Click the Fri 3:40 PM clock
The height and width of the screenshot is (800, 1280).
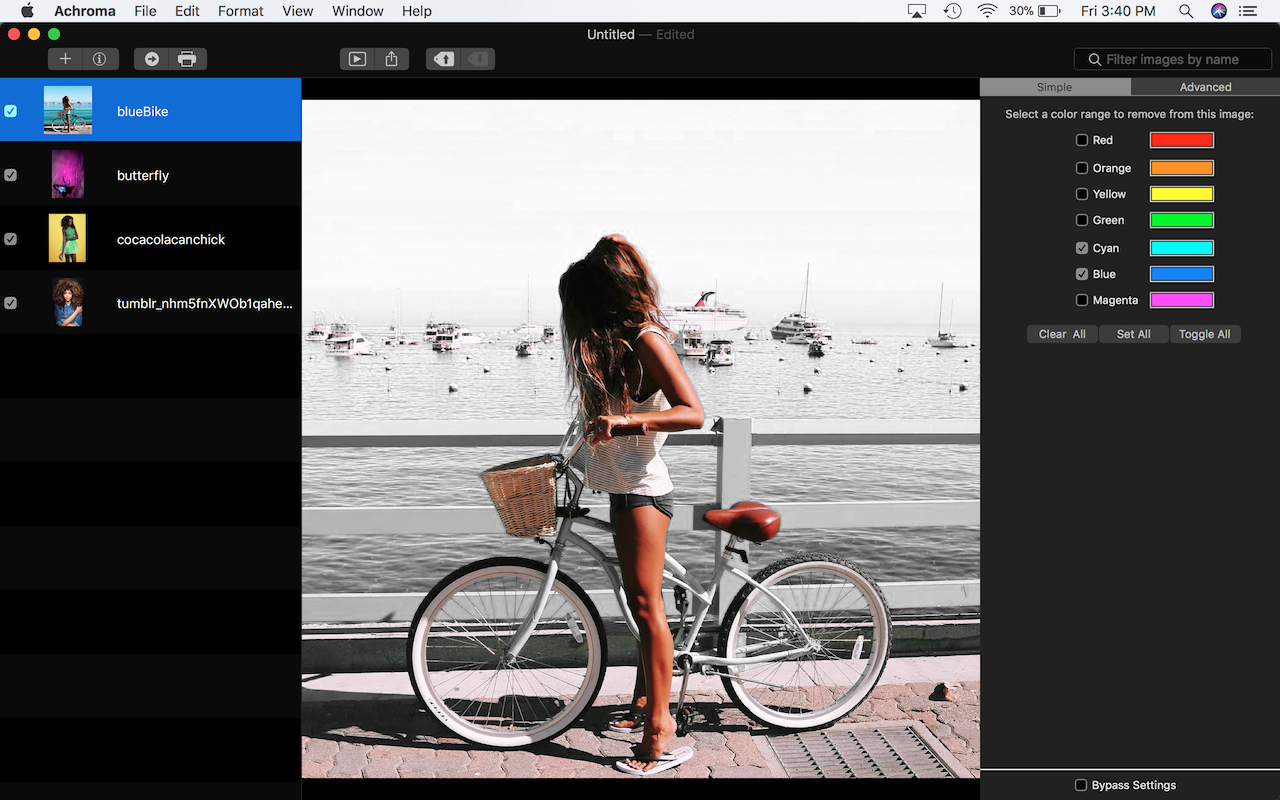[1118, 11]
